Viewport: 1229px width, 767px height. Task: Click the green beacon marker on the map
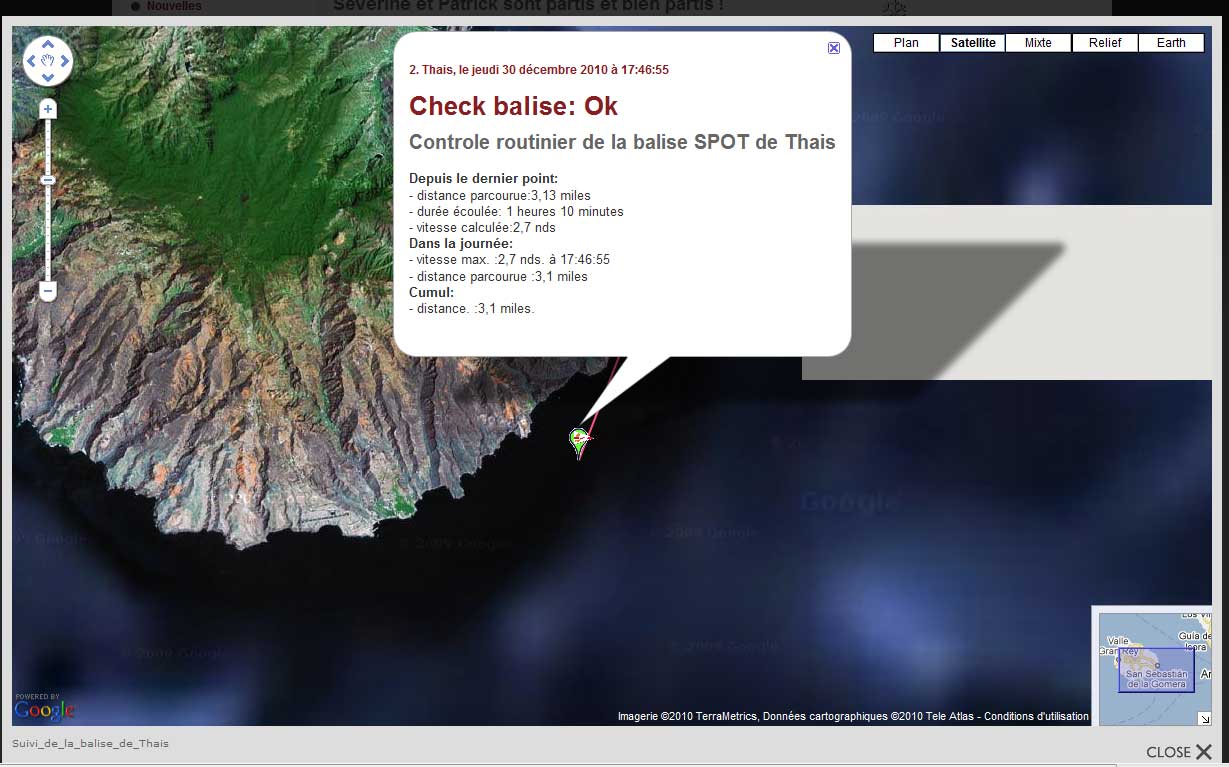pos(577,438)
